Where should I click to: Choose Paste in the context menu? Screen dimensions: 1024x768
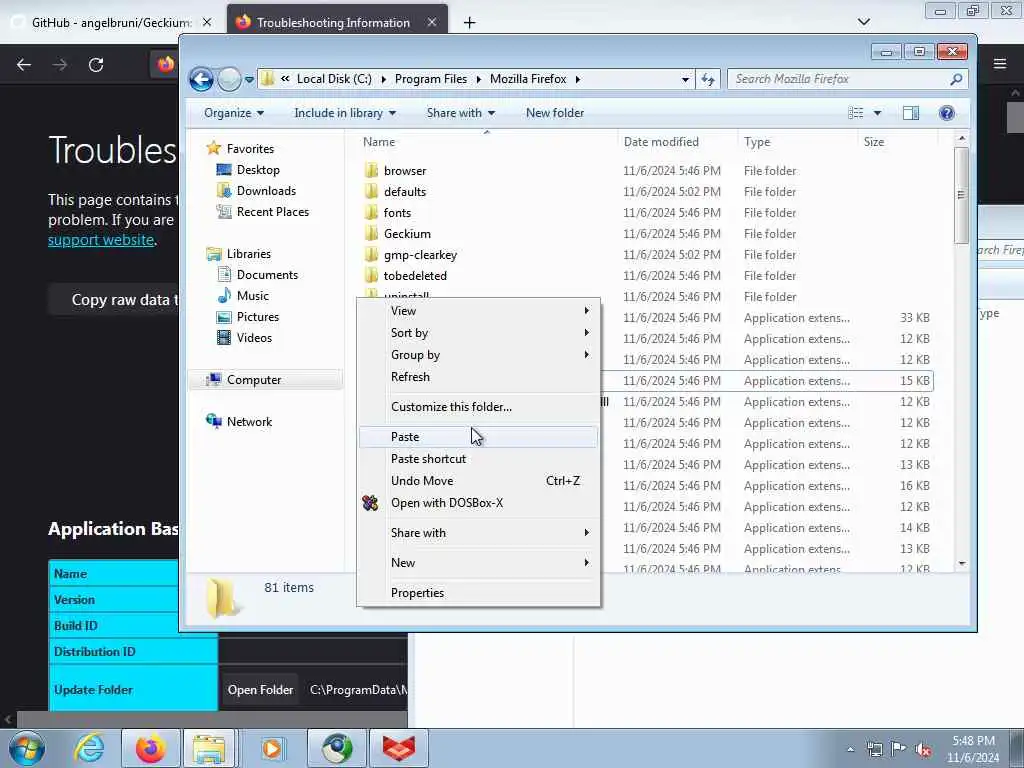(478, 437)
